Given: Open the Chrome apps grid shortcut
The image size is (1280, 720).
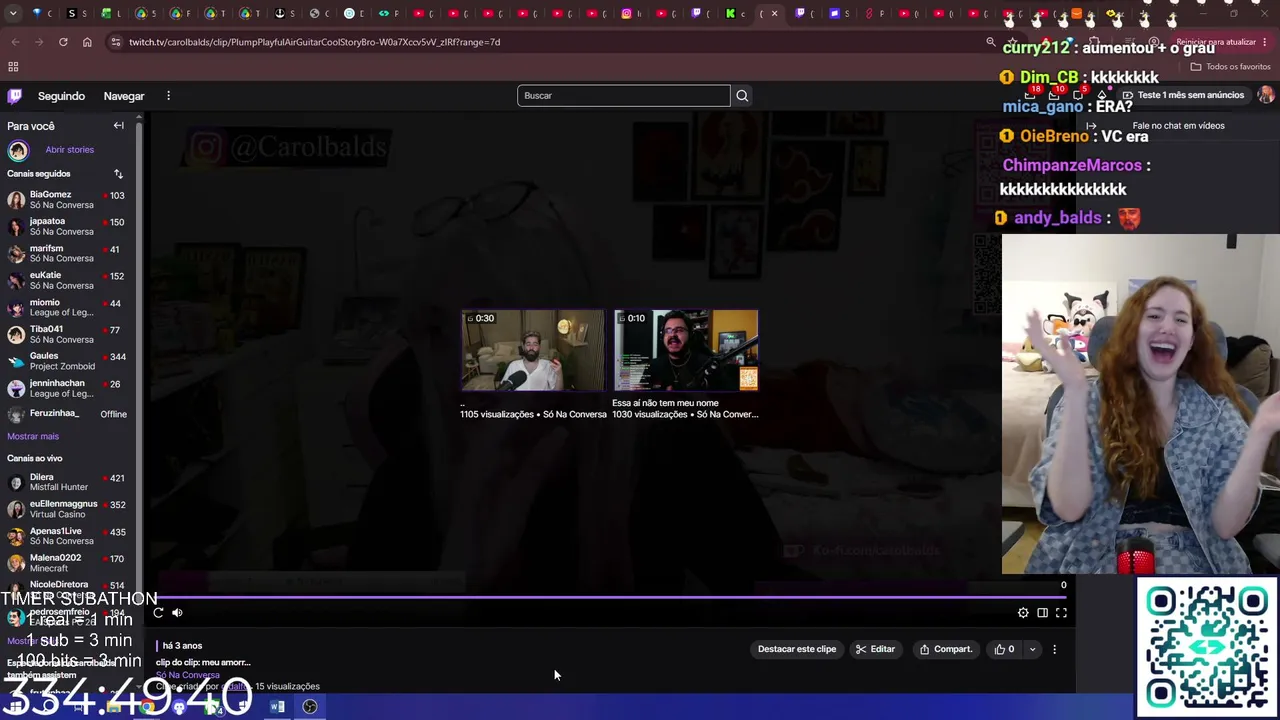Looking at the screenshot, I should (x=13, y=67).
